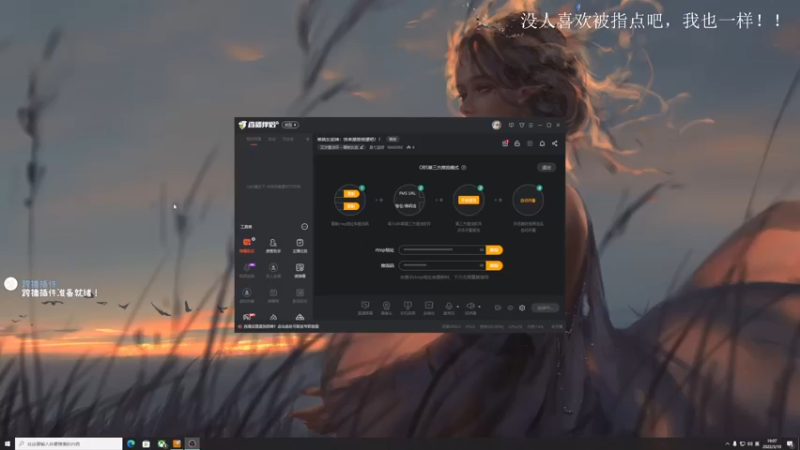This screenshot has height=450, width=800.
Task: Expand speaker options dot next to speaker
Action: point(479,307)
